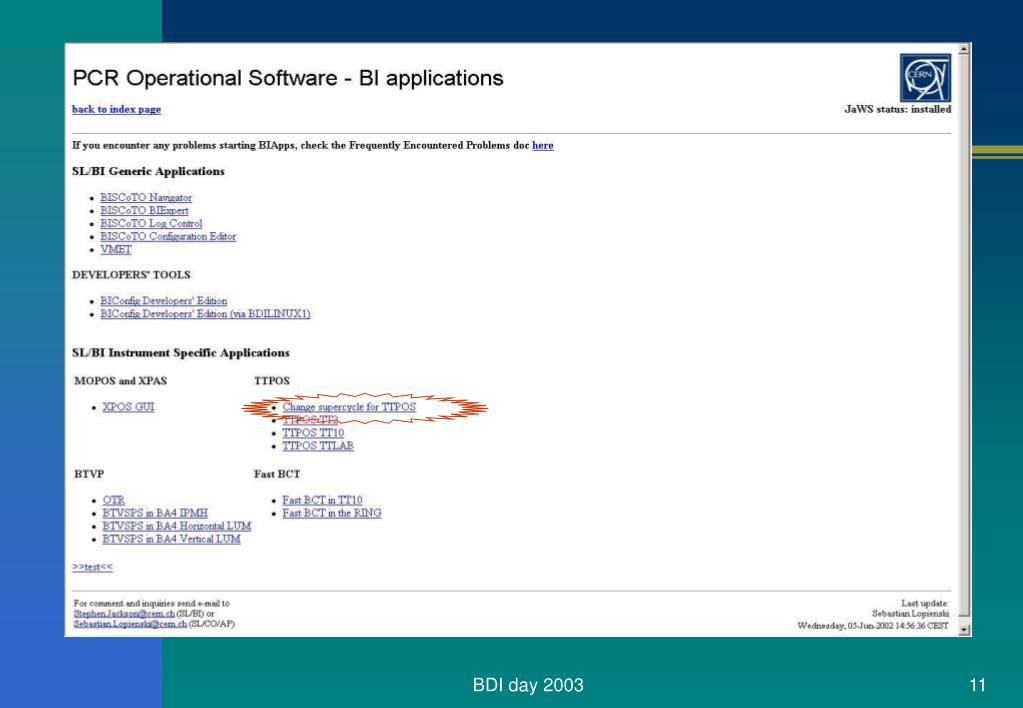Click the 'SL/BI Generic Applications' heading
Screen dimensions: 1023x708
pyautogui.click(x=148, y=171)
